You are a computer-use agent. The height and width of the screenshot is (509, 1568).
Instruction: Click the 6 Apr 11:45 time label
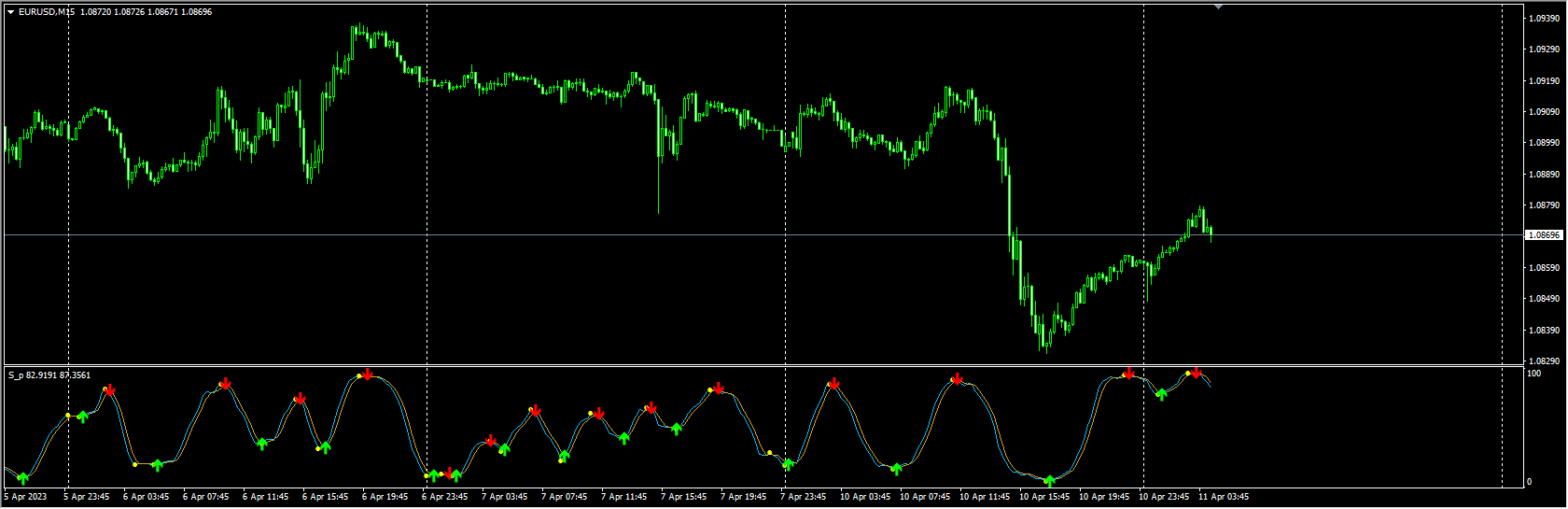(x=265, y=497)
